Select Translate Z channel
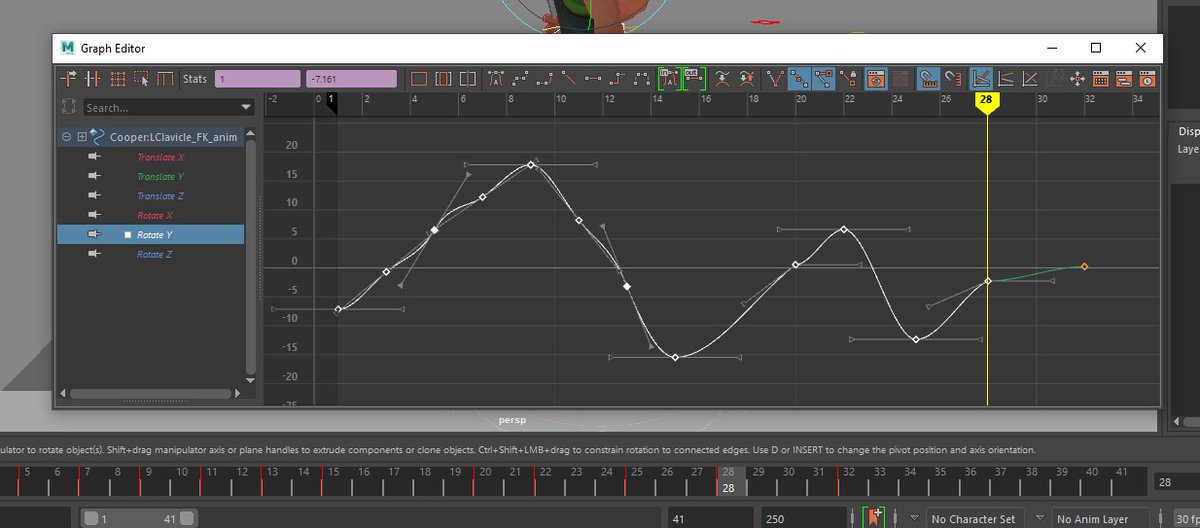 (160, 196)
